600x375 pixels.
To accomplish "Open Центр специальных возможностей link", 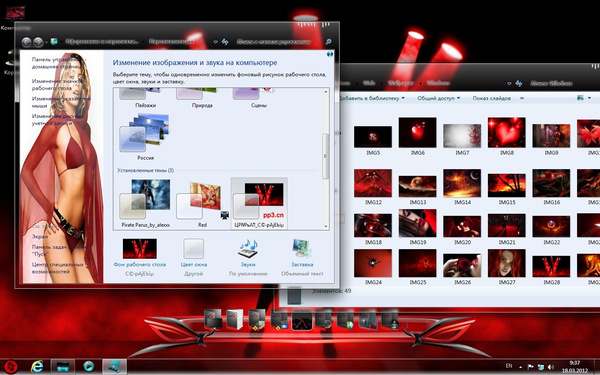I will point(57,268).
